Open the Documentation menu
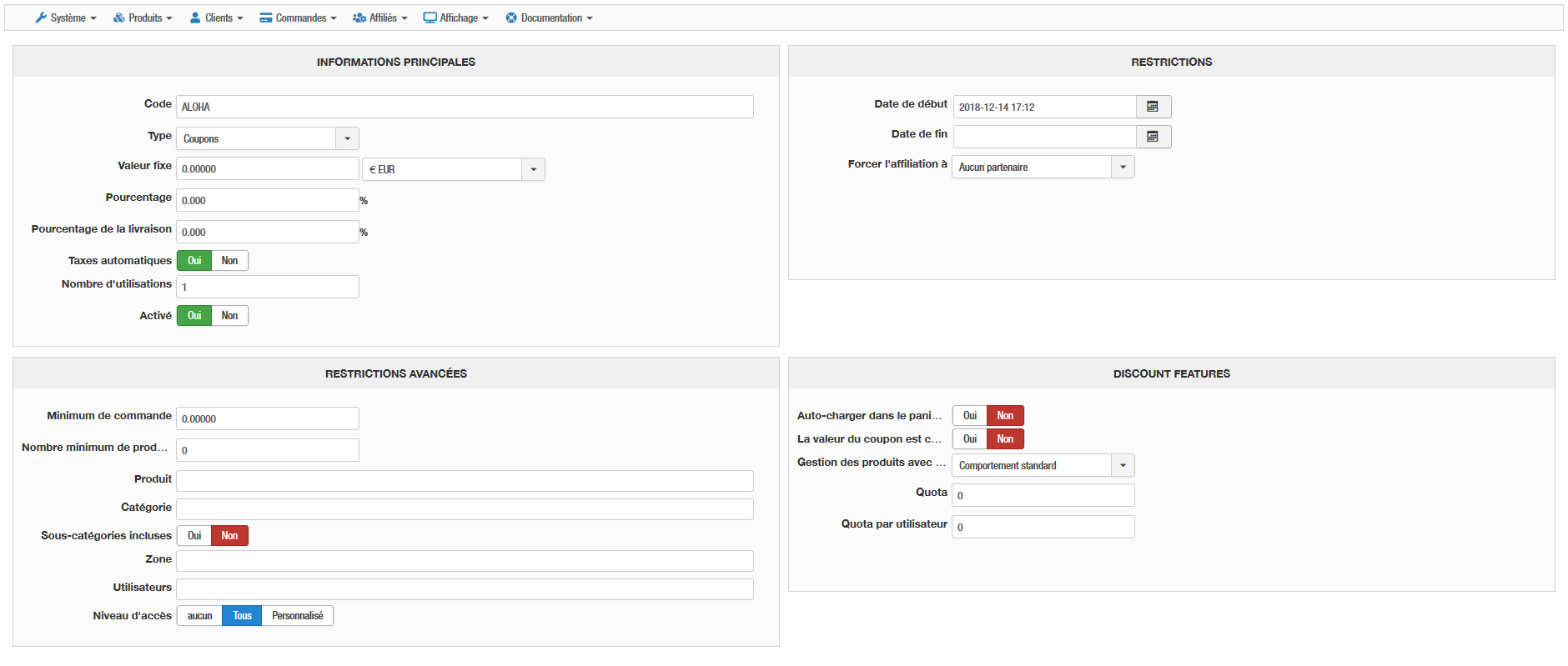 tap(550, 18)
